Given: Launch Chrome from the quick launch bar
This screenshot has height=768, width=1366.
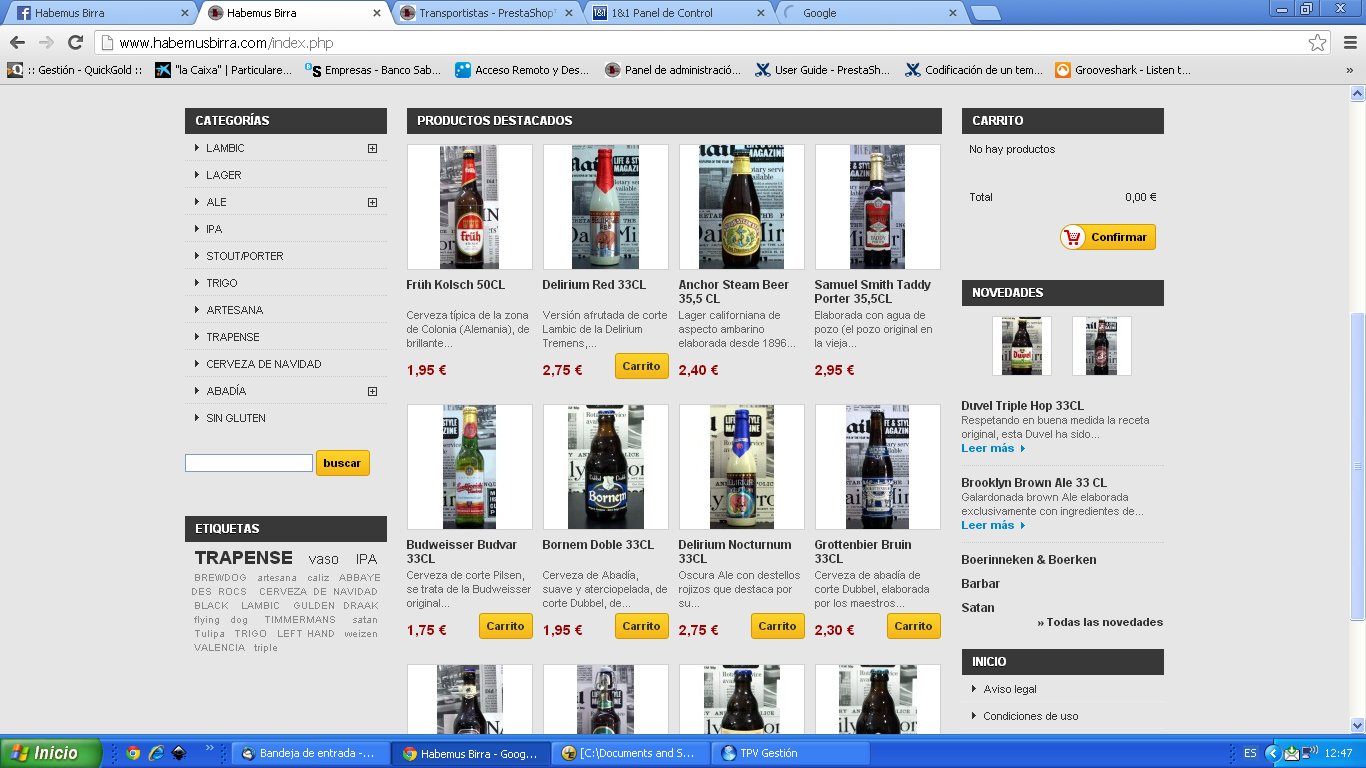Looking at the screenshot, I should [133, 753].
